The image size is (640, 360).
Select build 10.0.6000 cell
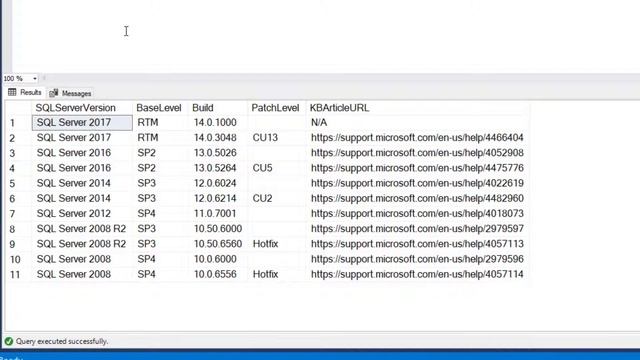coord(218,259)
